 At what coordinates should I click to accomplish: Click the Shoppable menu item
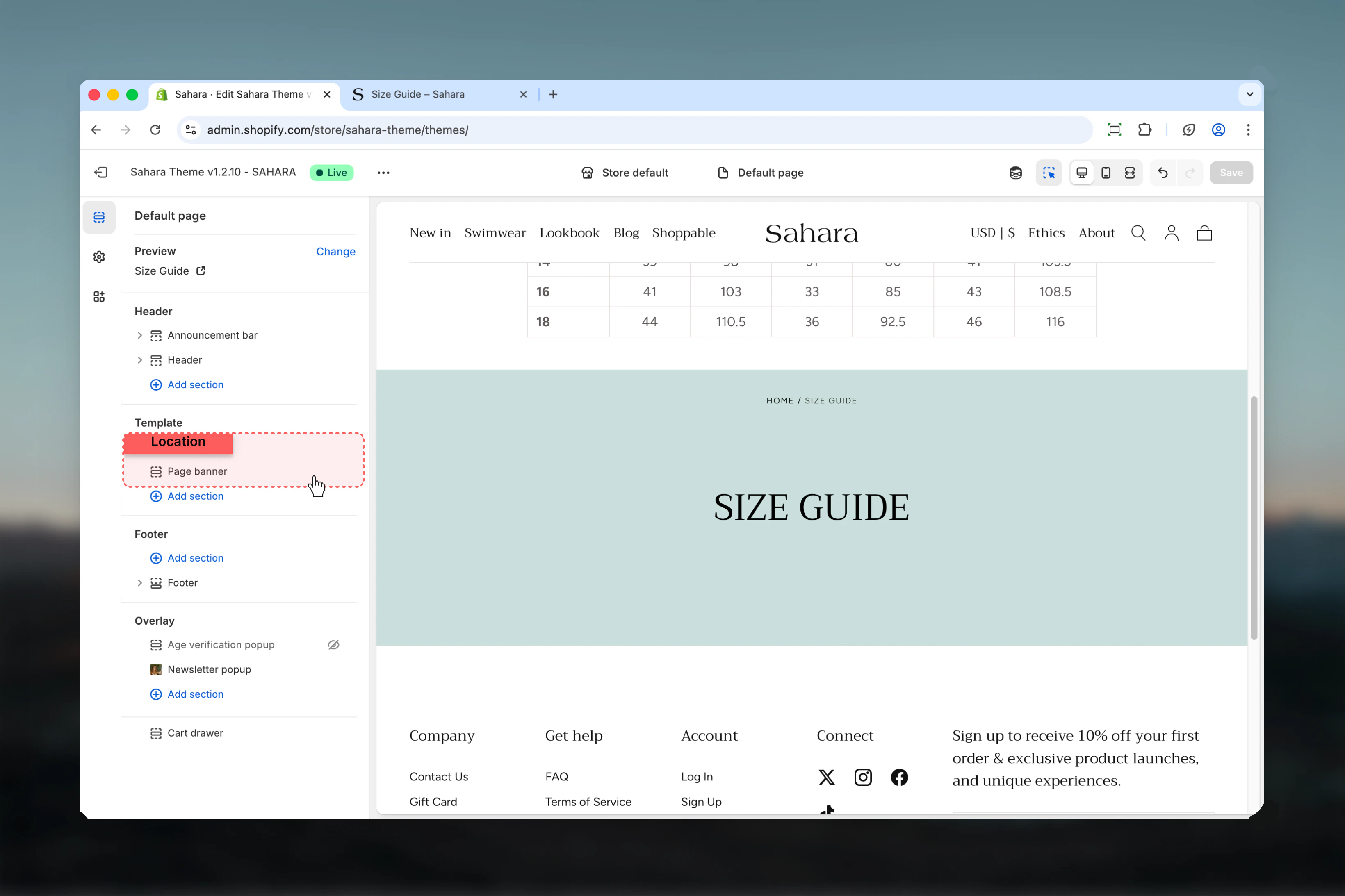pos(684,233)
